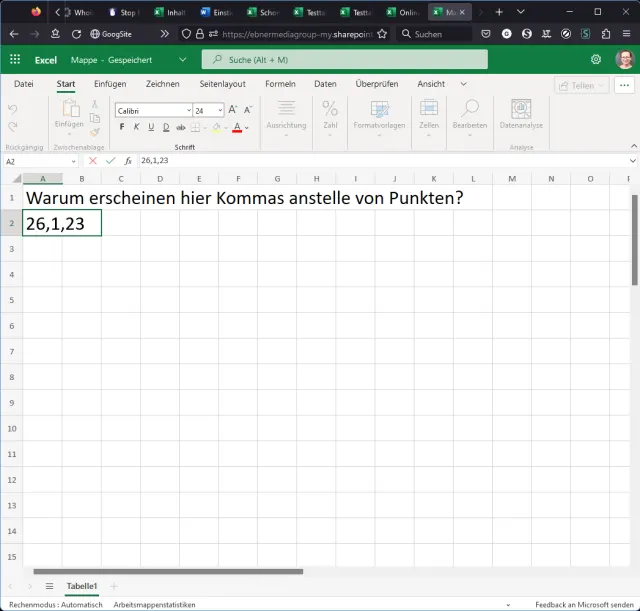Click the Excel settings gear icon
The height and width of the screenshot is (611, 640).
(596, 60)
